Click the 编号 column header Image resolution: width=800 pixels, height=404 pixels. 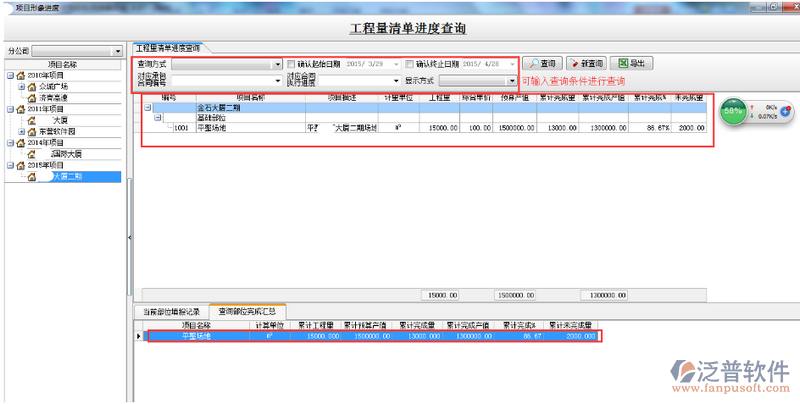click(169, 97)
